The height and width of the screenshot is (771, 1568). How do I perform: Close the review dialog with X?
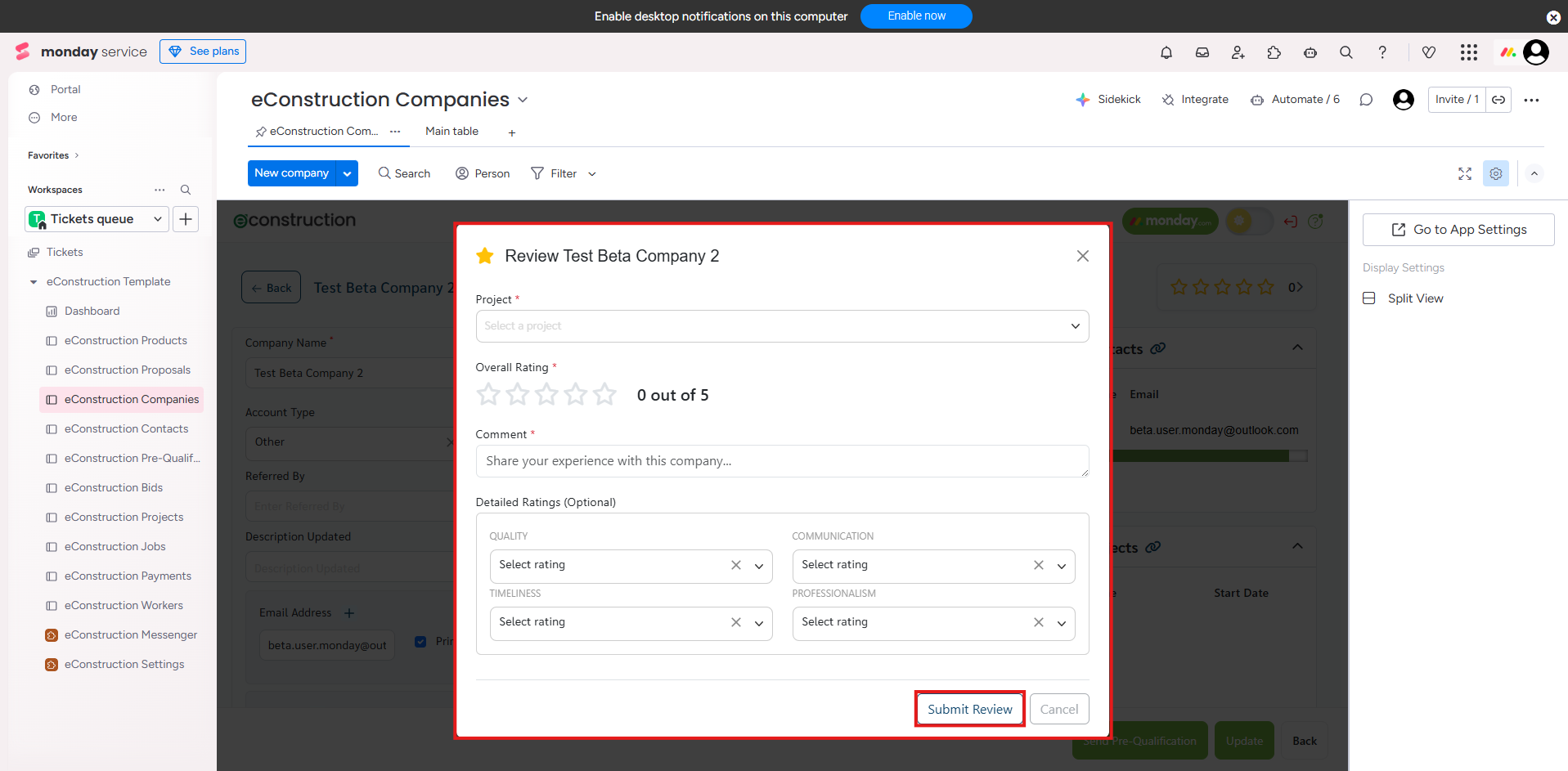1083,256
